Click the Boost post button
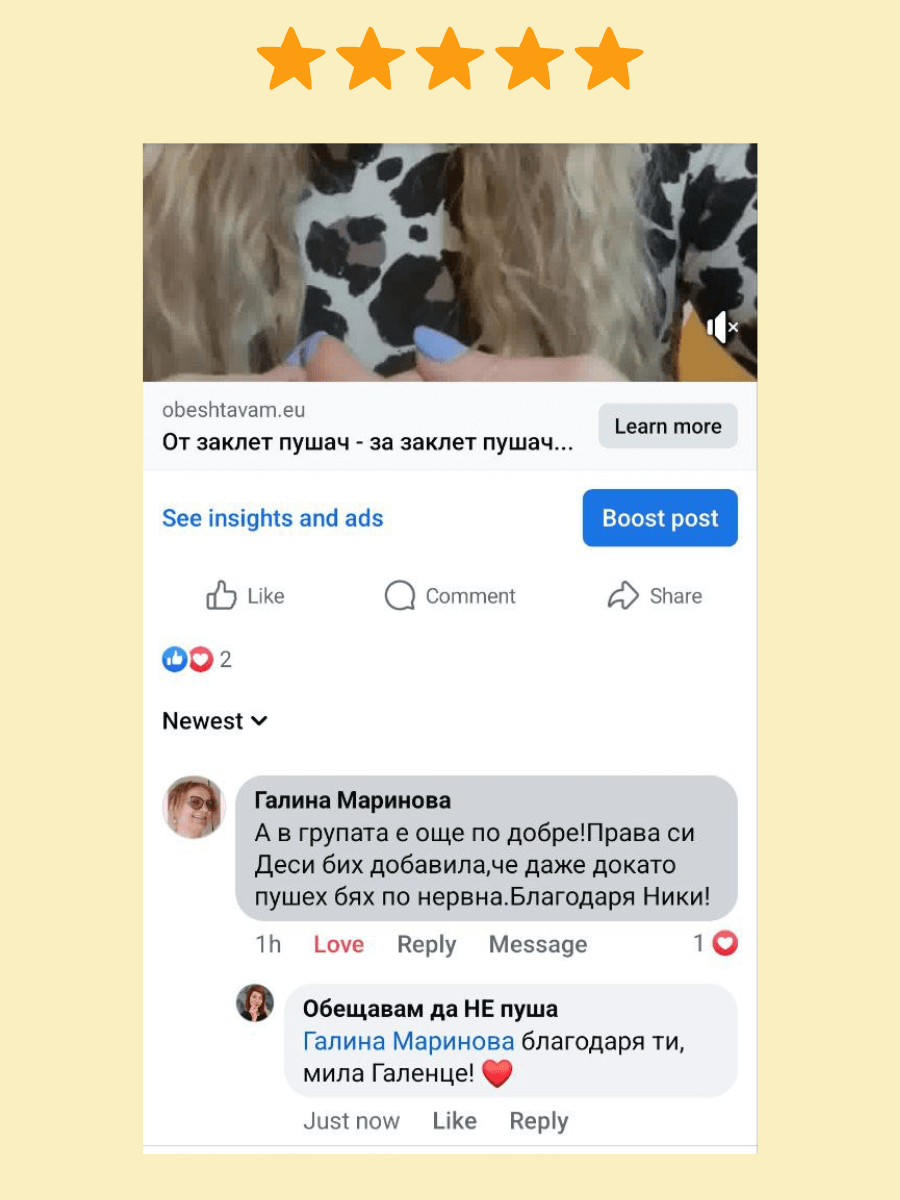900x1200 pixels. pyautogui.click(x=660, y=518)
